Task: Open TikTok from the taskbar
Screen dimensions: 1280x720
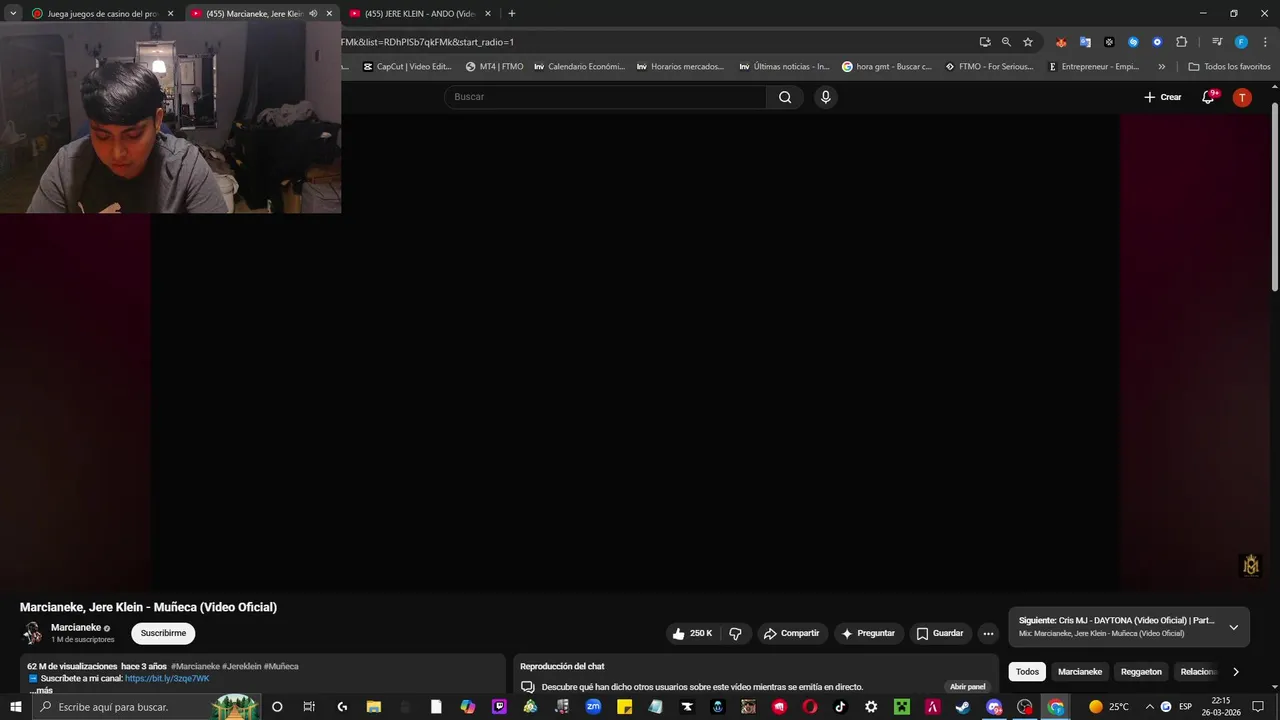Action: 840,707
